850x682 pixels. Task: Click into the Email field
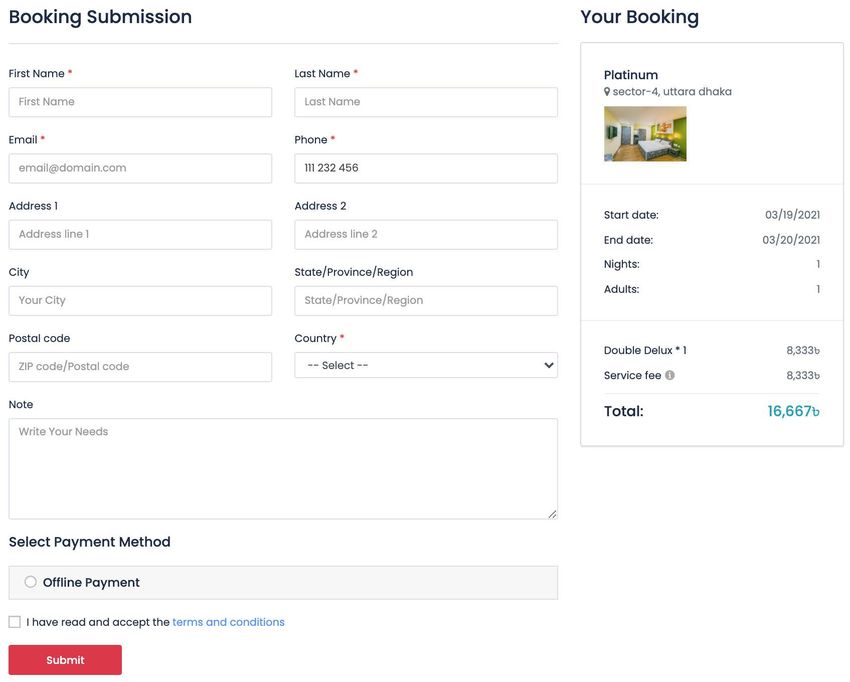[x=140, y=168]
